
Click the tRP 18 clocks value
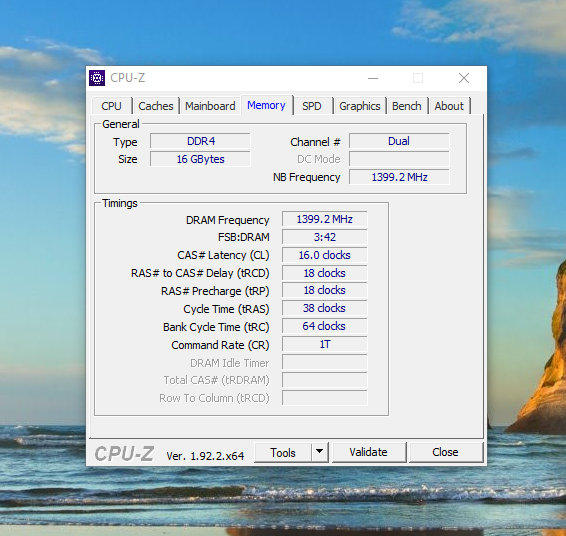coord(325,290)
